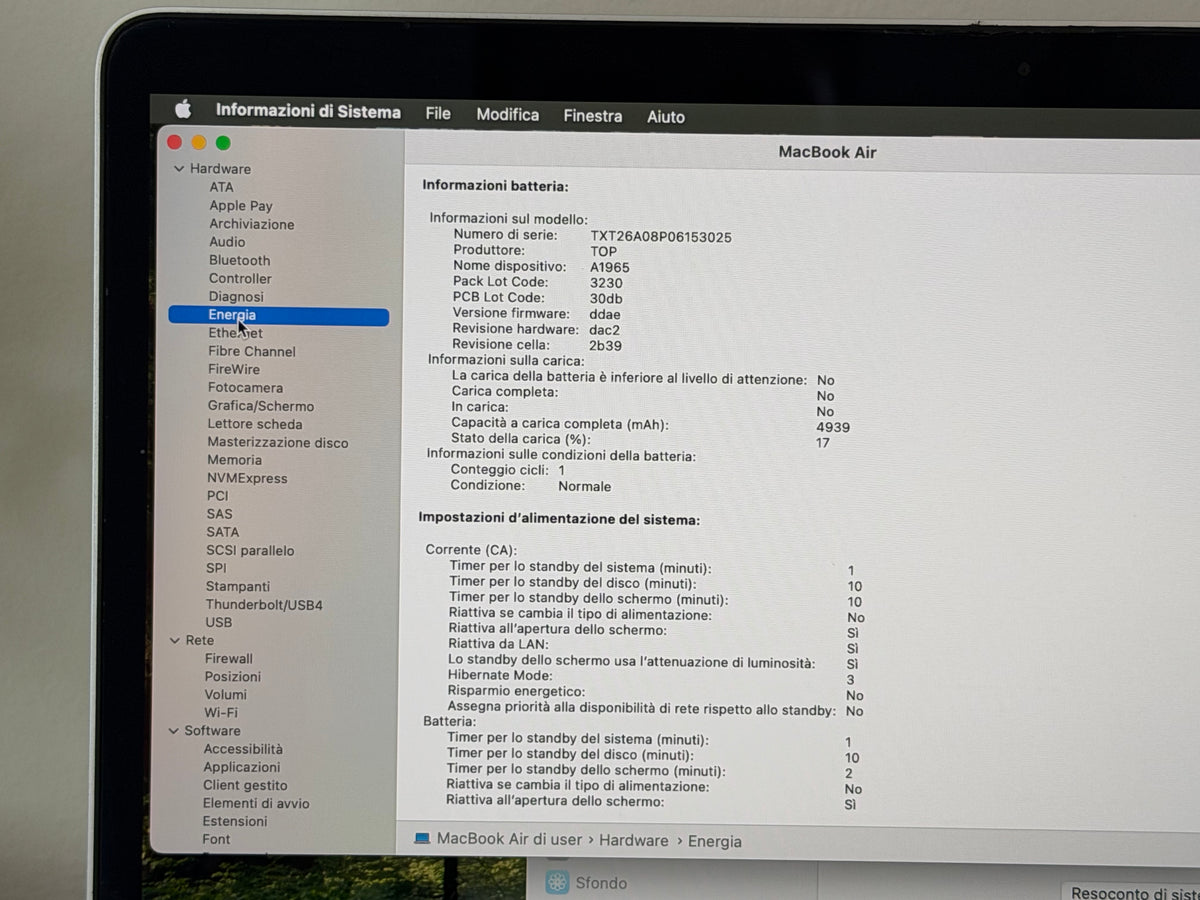Viewport: 1200px width, 900px height.
Task: Select SATA in the sidebar
Action: 222,532
